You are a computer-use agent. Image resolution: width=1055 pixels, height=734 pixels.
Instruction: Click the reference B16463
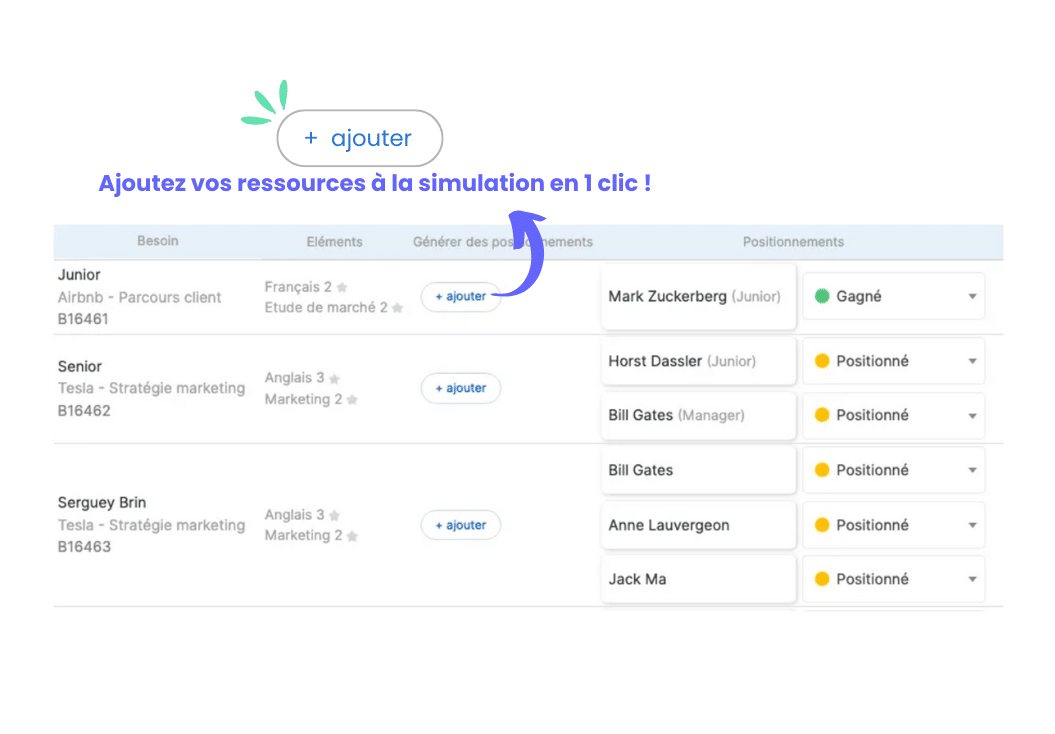84,547
